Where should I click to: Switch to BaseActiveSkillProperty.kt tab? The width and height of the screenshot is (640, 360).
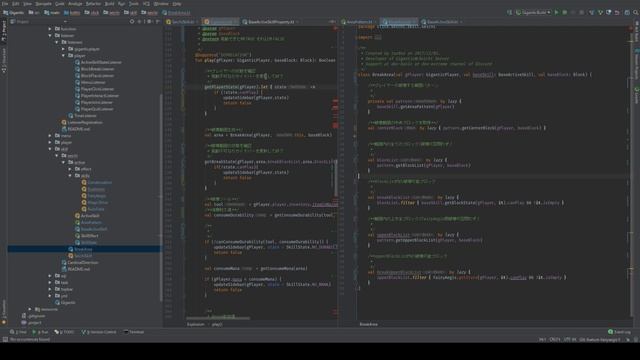coord(271,22)
